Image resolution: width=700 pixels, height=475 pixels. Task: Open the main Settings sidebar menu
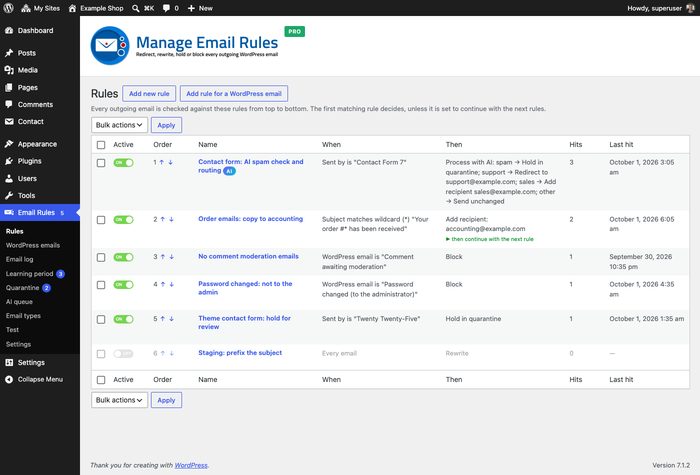[x=40, y=362]
